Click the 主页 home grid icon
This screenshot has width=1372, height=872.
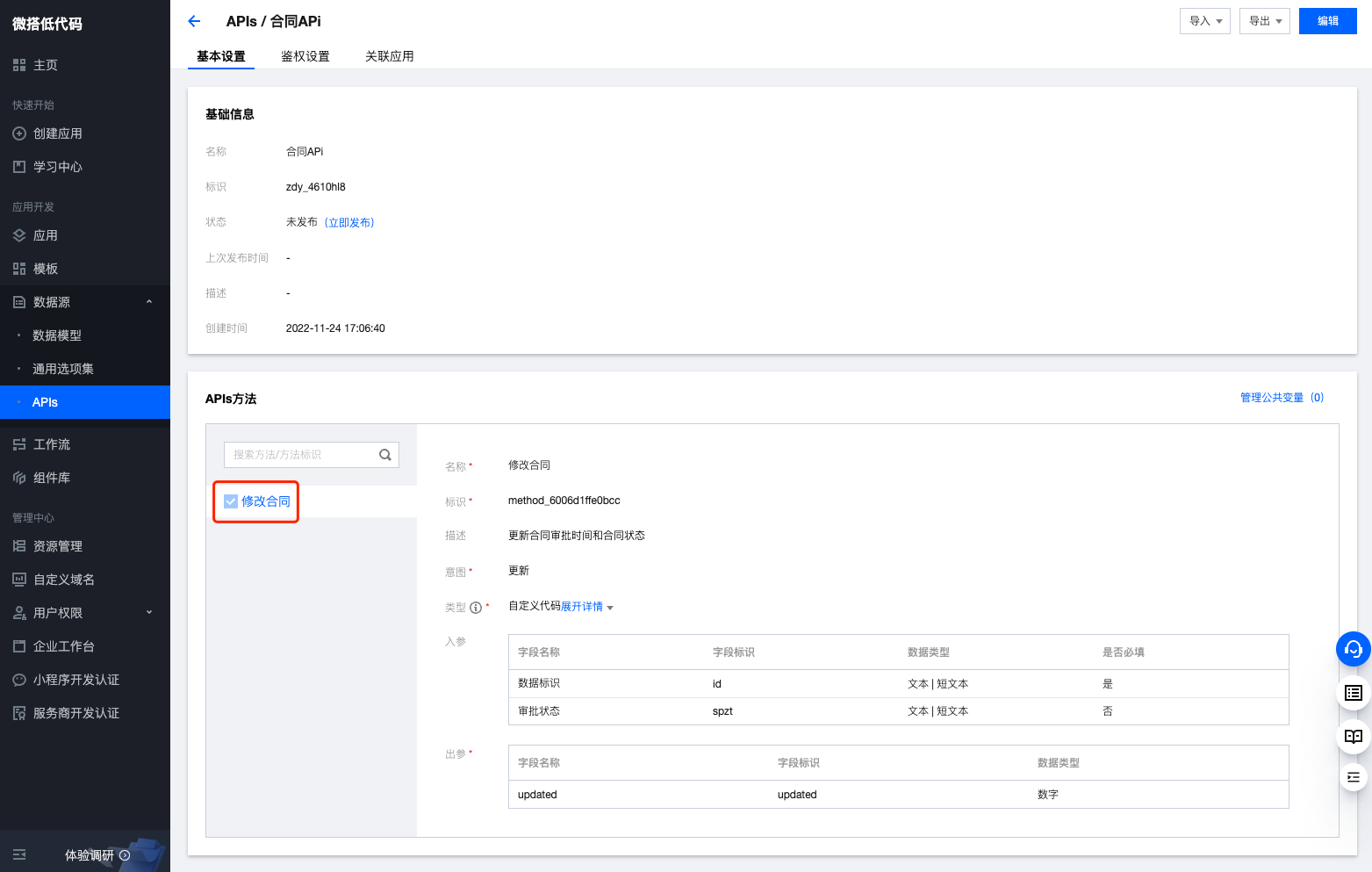pyautogui.click(x=19, y=65)
